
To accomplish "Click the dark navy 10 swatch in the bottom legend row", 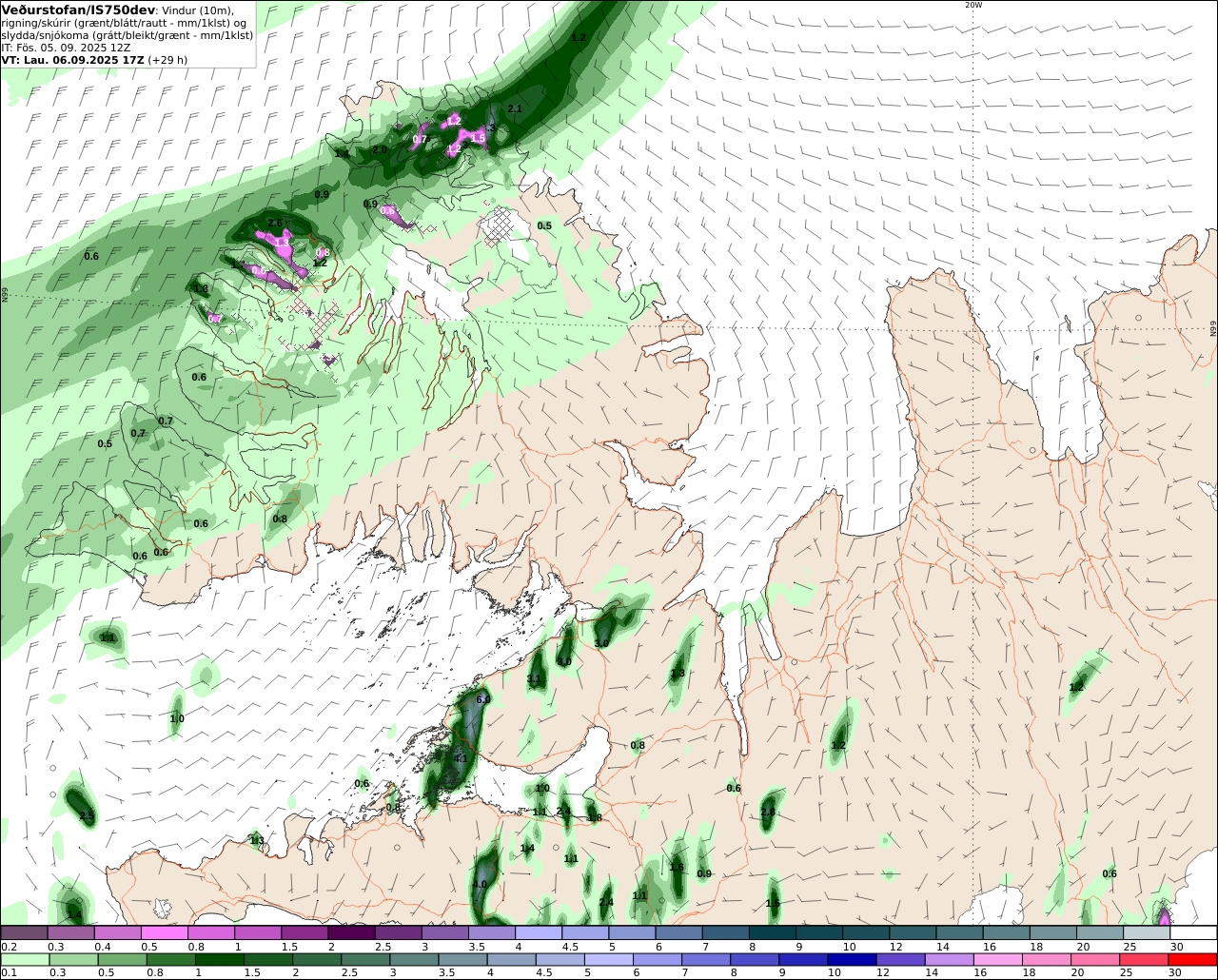I will pos(850,960).
